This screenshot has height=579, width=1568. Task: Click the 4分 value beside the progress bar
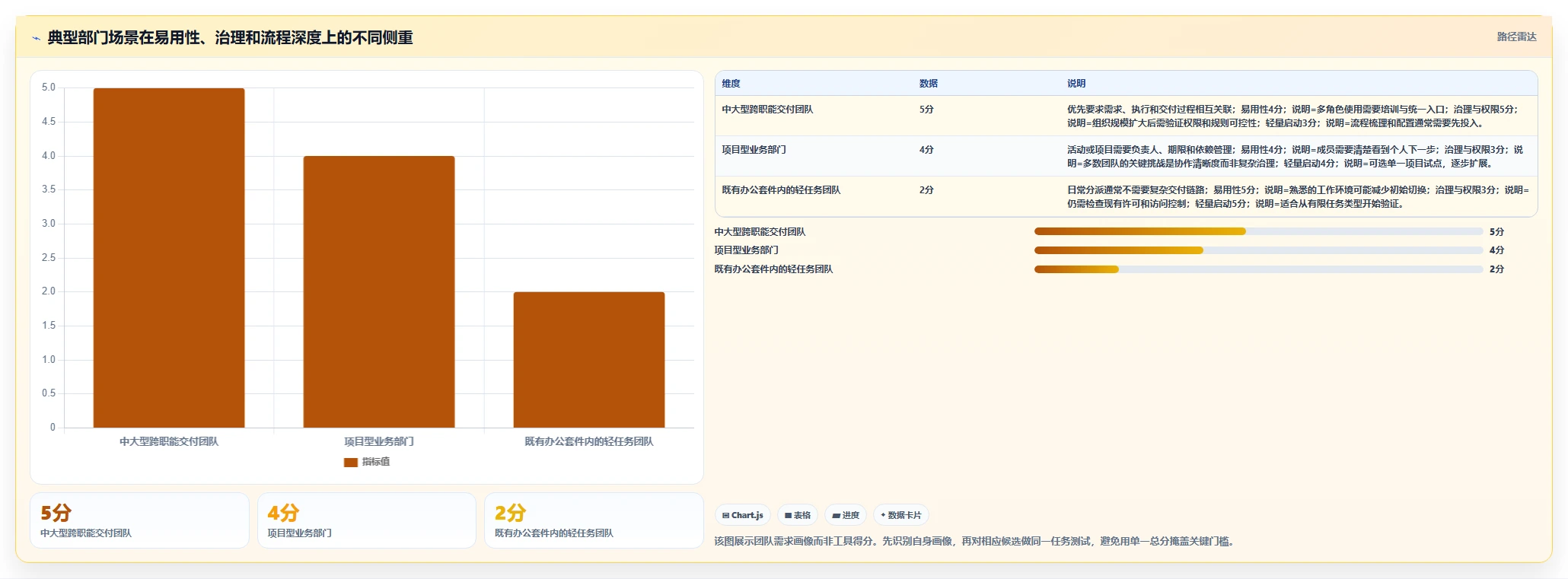point(1496,250)
